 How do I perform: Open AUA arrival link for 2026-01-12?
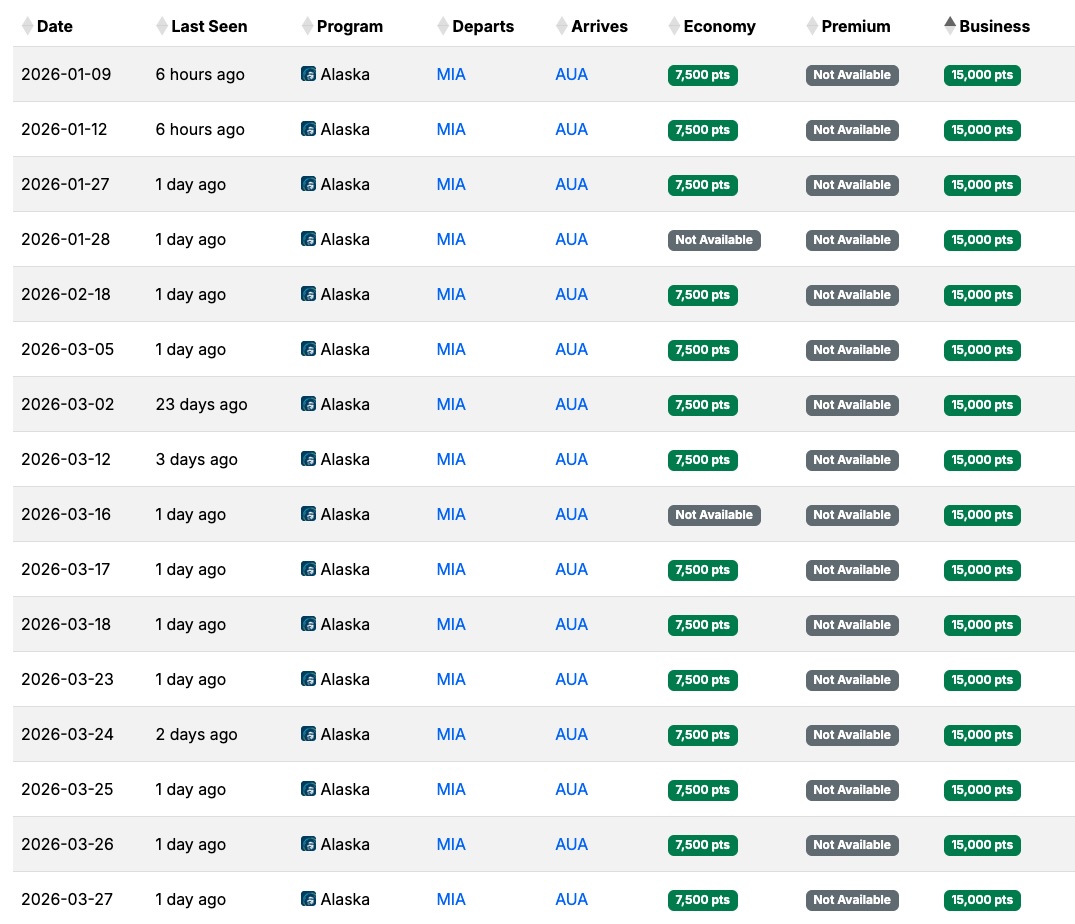[x=571, y=129]
